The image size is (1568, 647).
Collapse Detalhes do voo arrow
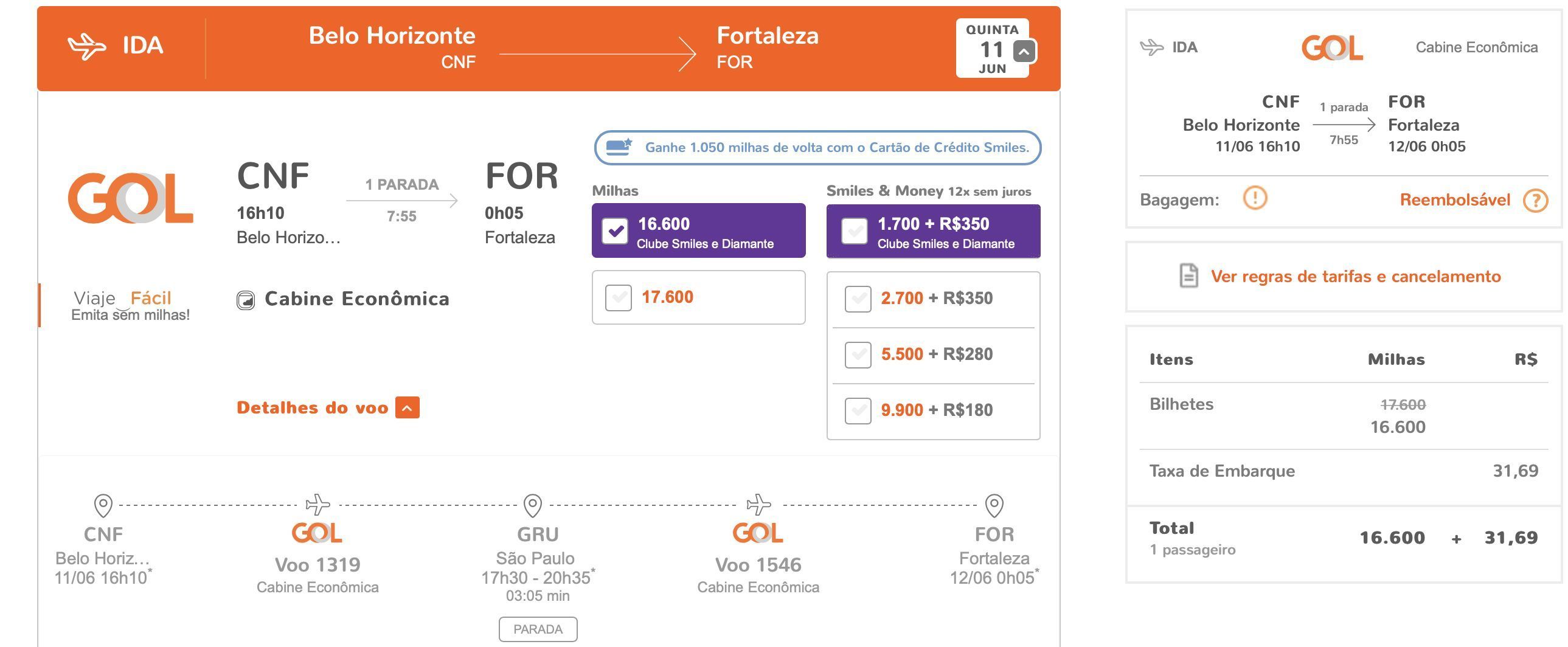pos(408,407)
